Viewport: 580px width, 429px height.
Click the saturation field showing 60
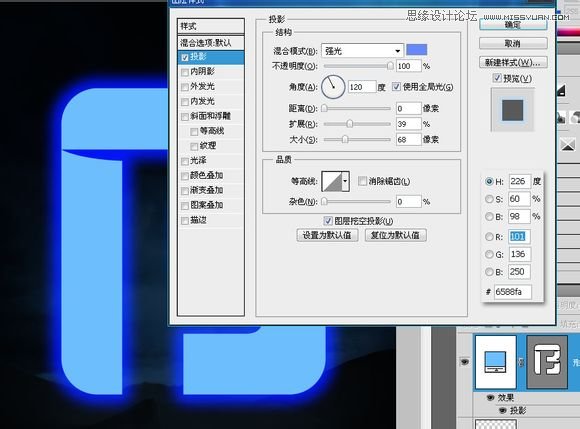coord(520,199)
